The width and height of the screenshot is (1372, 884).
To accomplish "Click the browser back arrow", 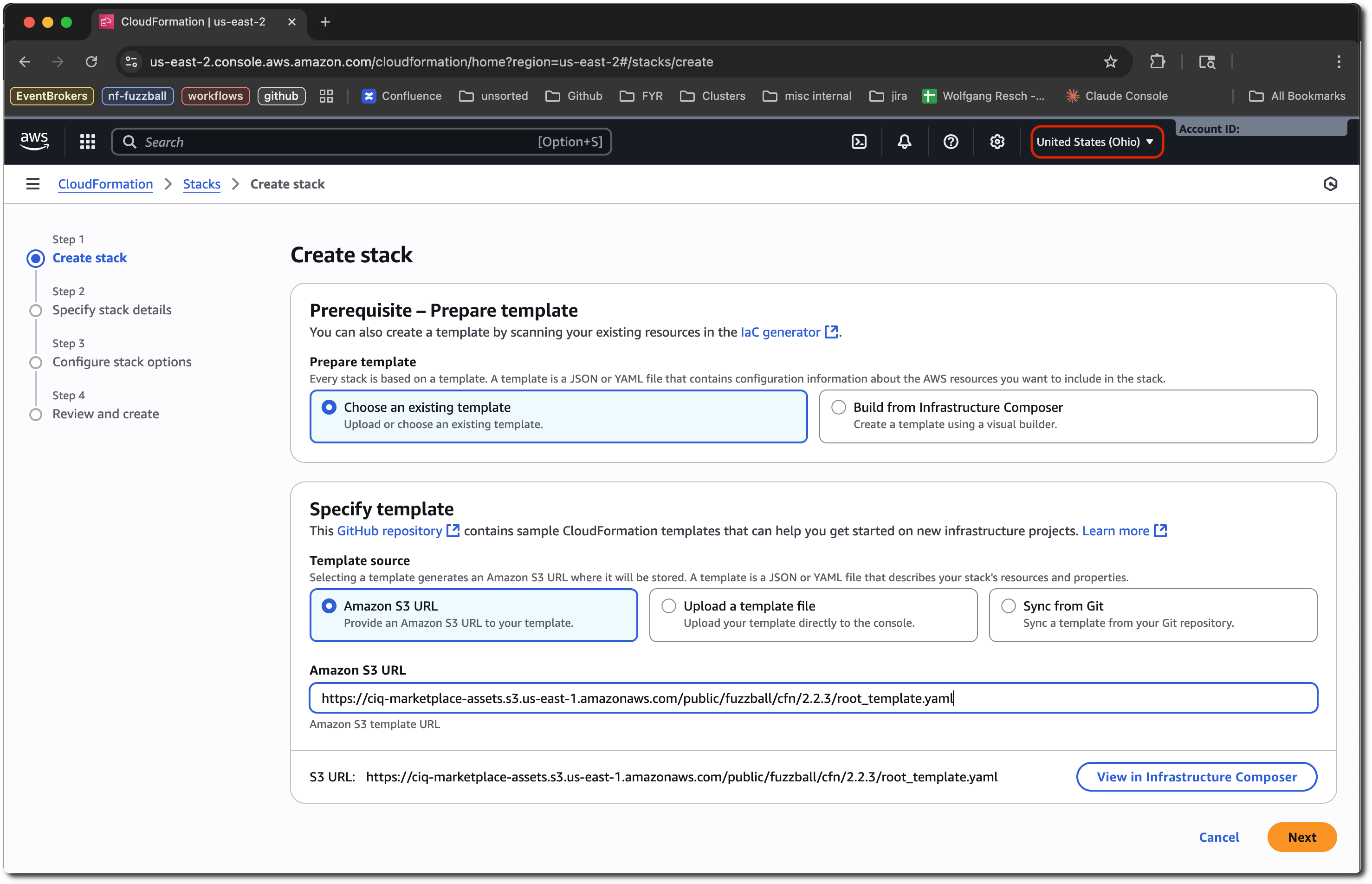I will 25,61.
